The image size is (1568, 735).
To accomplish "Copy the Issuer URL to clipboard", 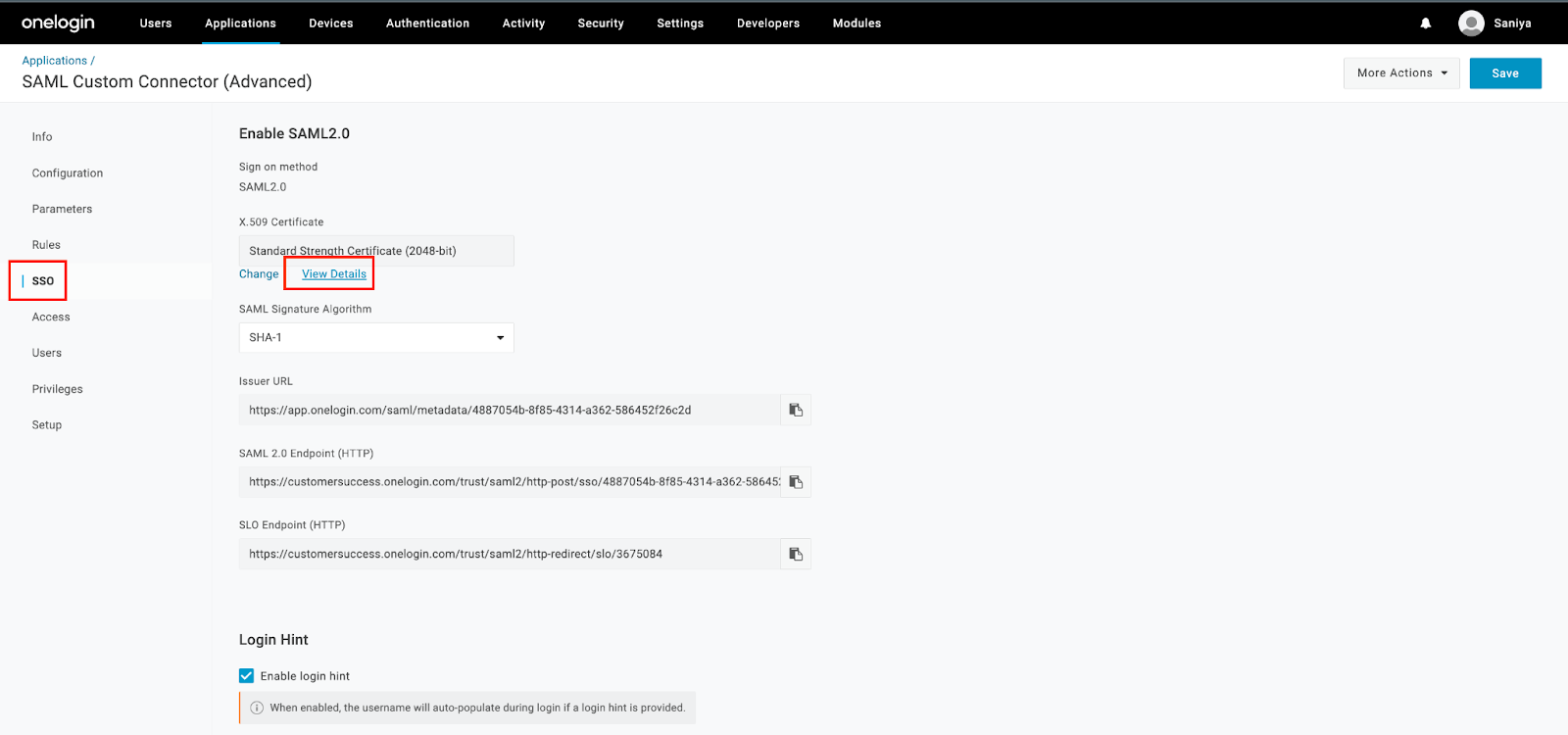I will (x=796, y=410).
